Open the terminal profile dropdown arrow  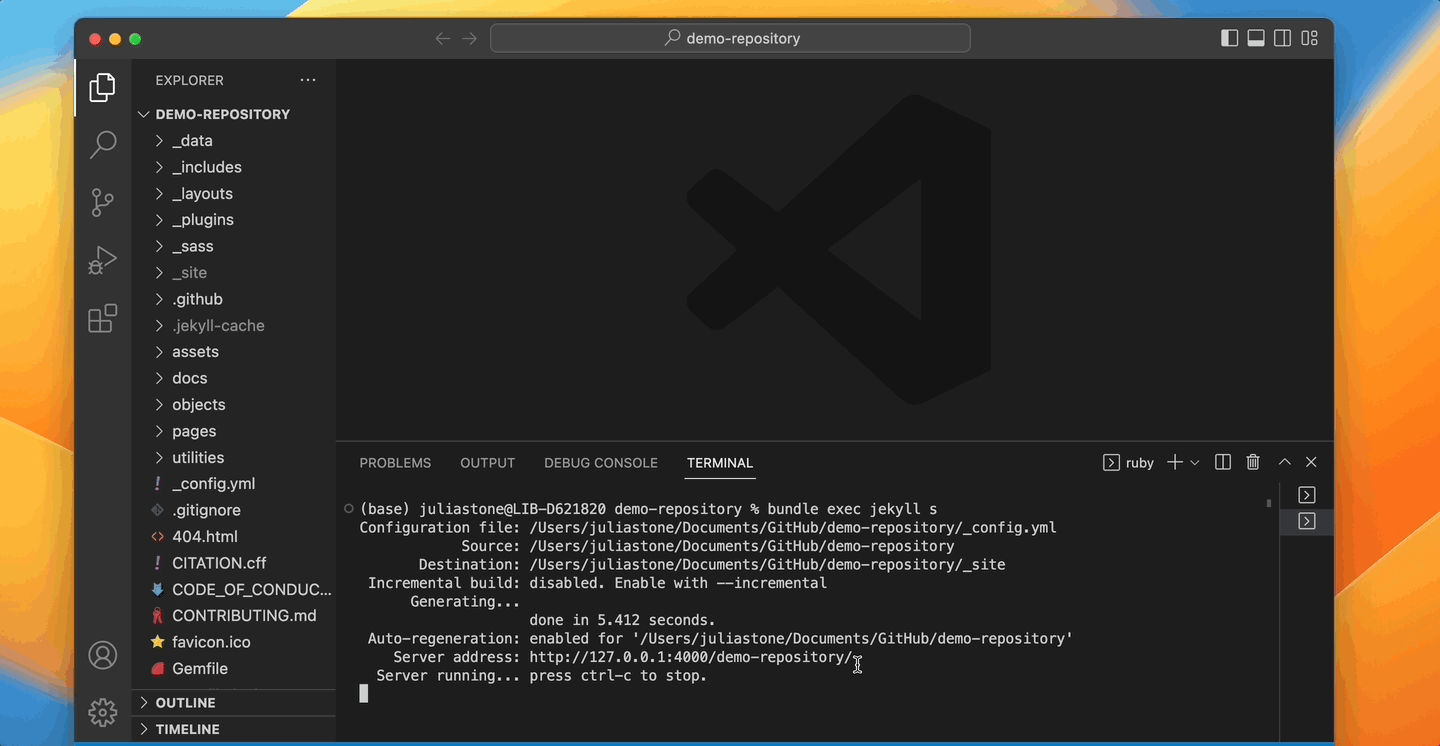[x=1196, y=462]
